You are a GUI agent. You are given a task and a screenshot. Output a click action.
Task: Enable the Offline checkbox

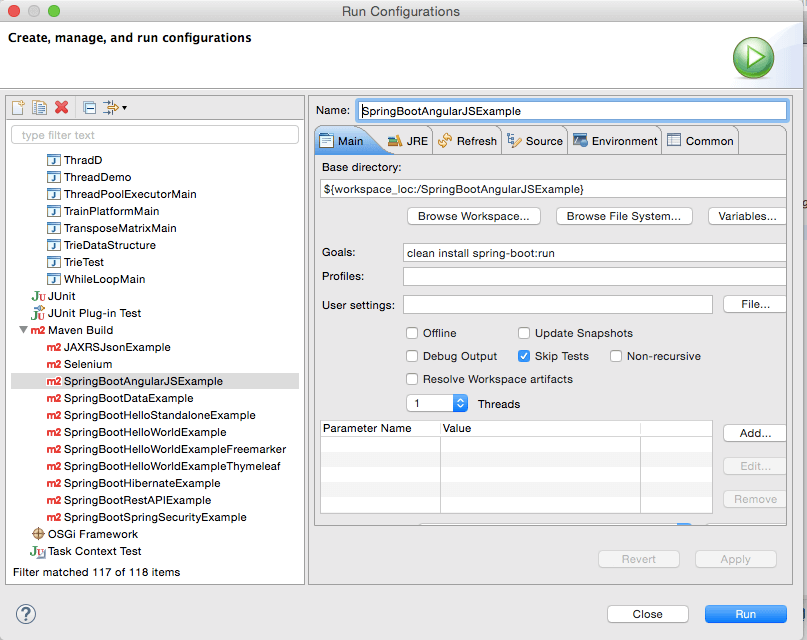click(412, 333)
